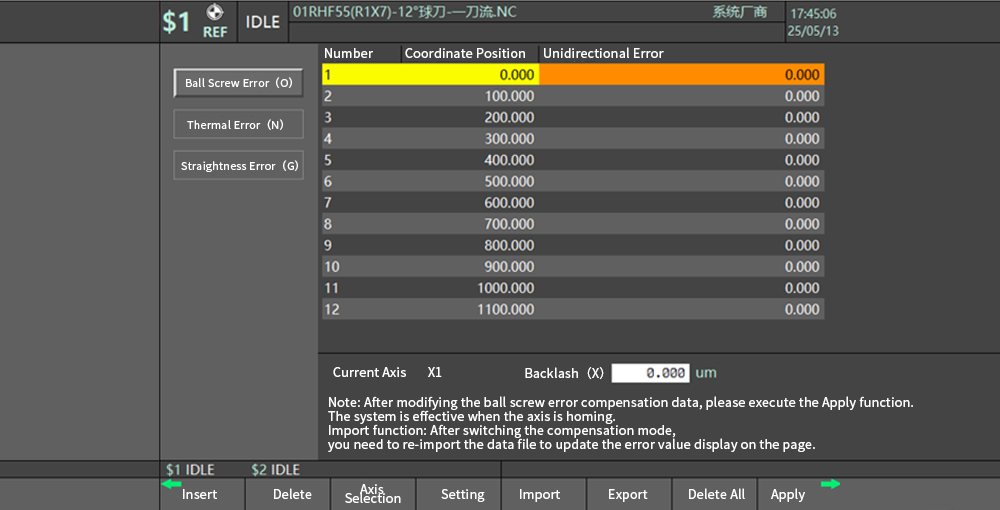Click the Import softkey
Viewport: 1000px width, 510px height.
tap(539, 494)
